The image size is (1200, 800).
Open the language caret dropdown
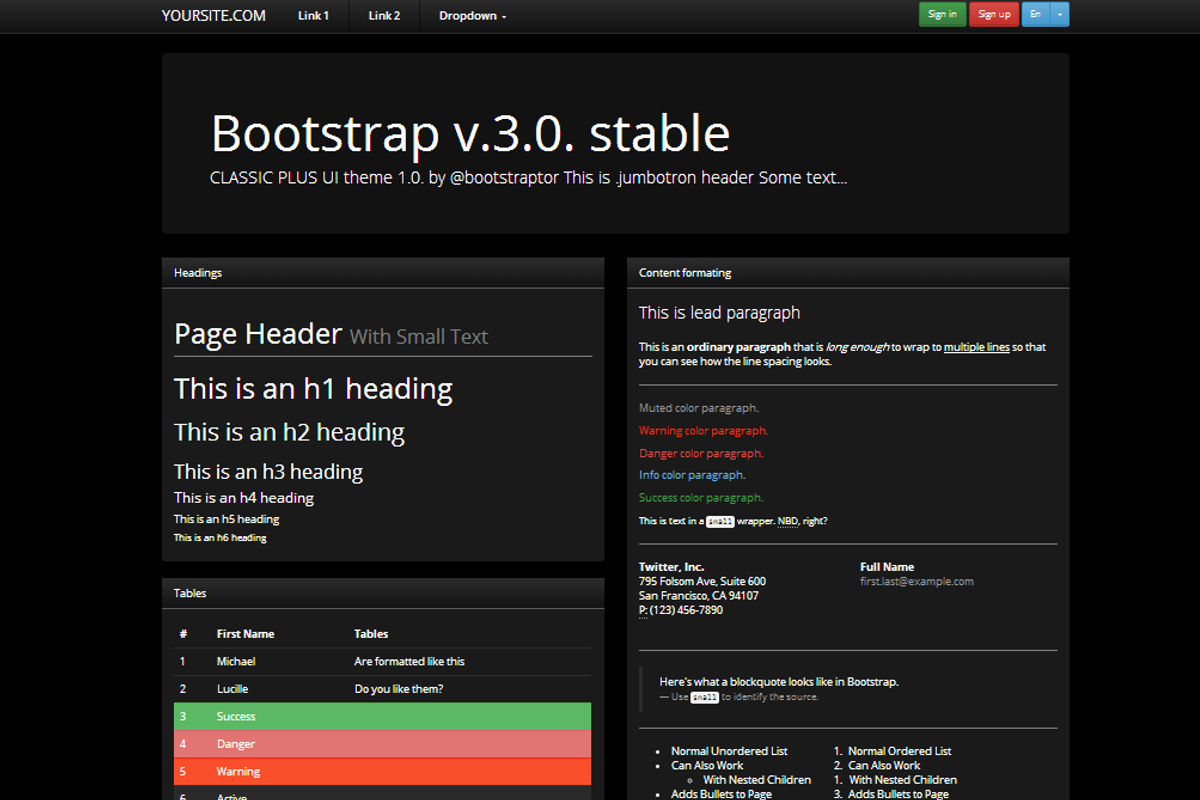pos(1061,14)
